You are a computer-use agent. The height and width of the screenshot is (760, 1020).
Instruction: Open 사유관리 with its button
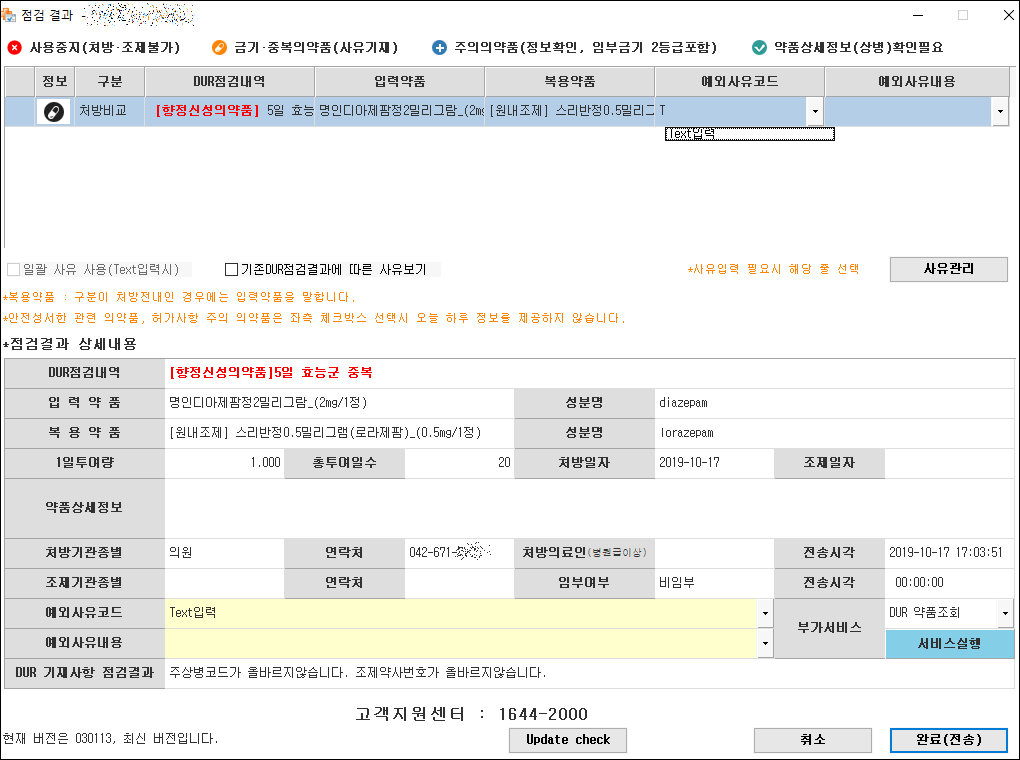tap(948, 269)
